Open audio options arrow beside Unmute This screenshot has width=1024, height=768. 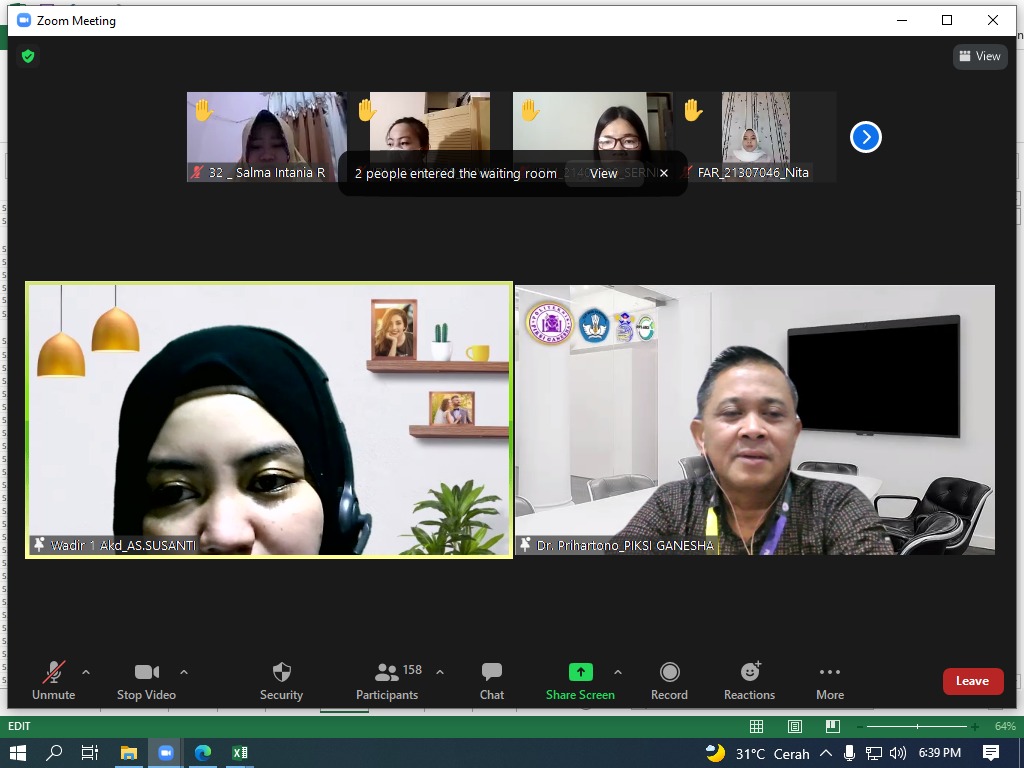(x=86, y=672)
